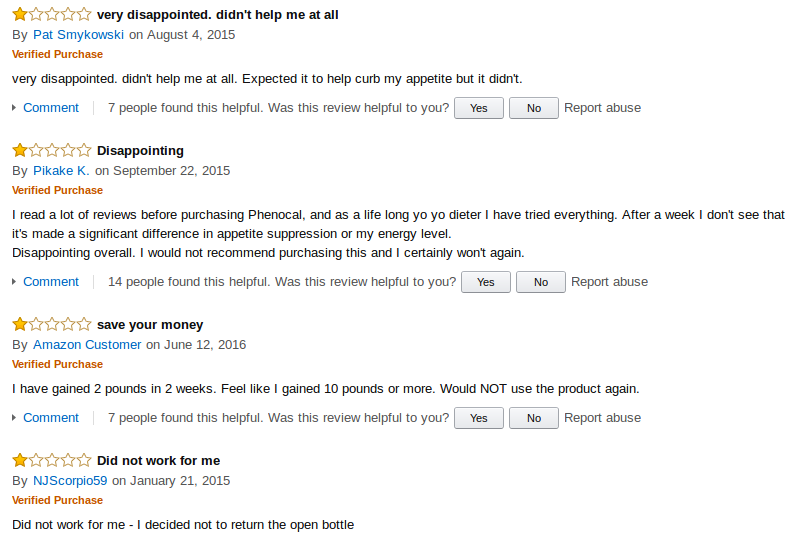Report abuse on Pat Smykowski's review
The height and width of the screenshot is (535, 790).
[x=603, y=108]
